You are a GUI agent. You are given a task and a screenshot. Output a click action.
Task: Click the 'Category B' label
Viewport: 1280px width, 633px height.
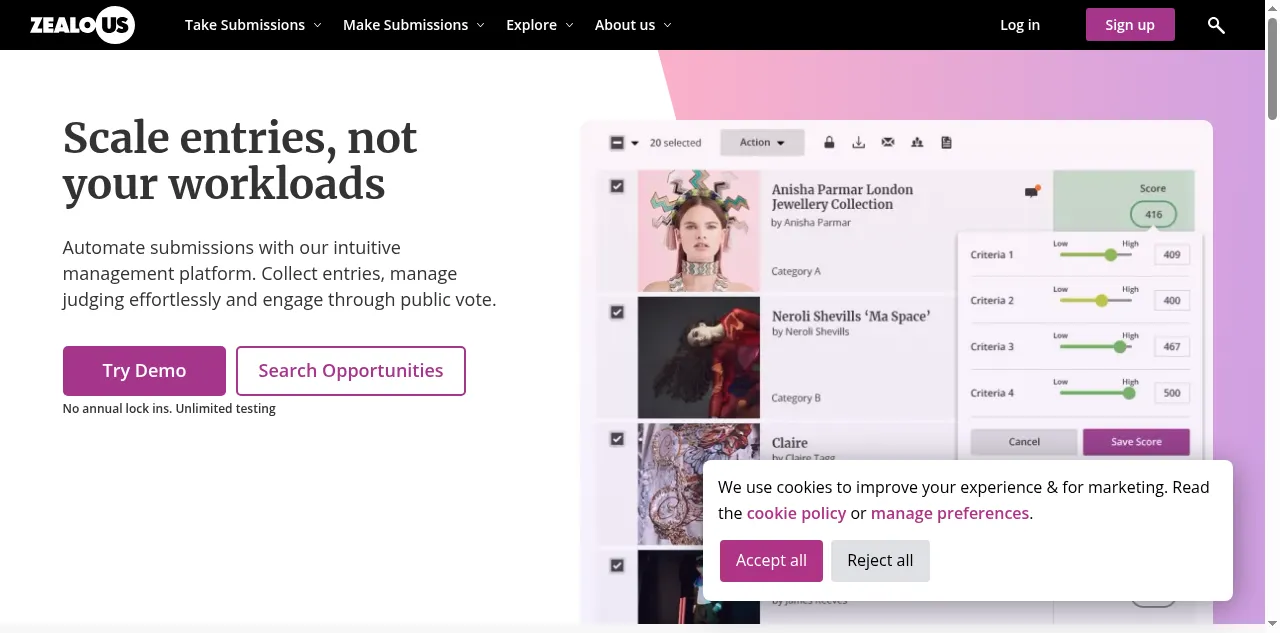click(796, 398)
